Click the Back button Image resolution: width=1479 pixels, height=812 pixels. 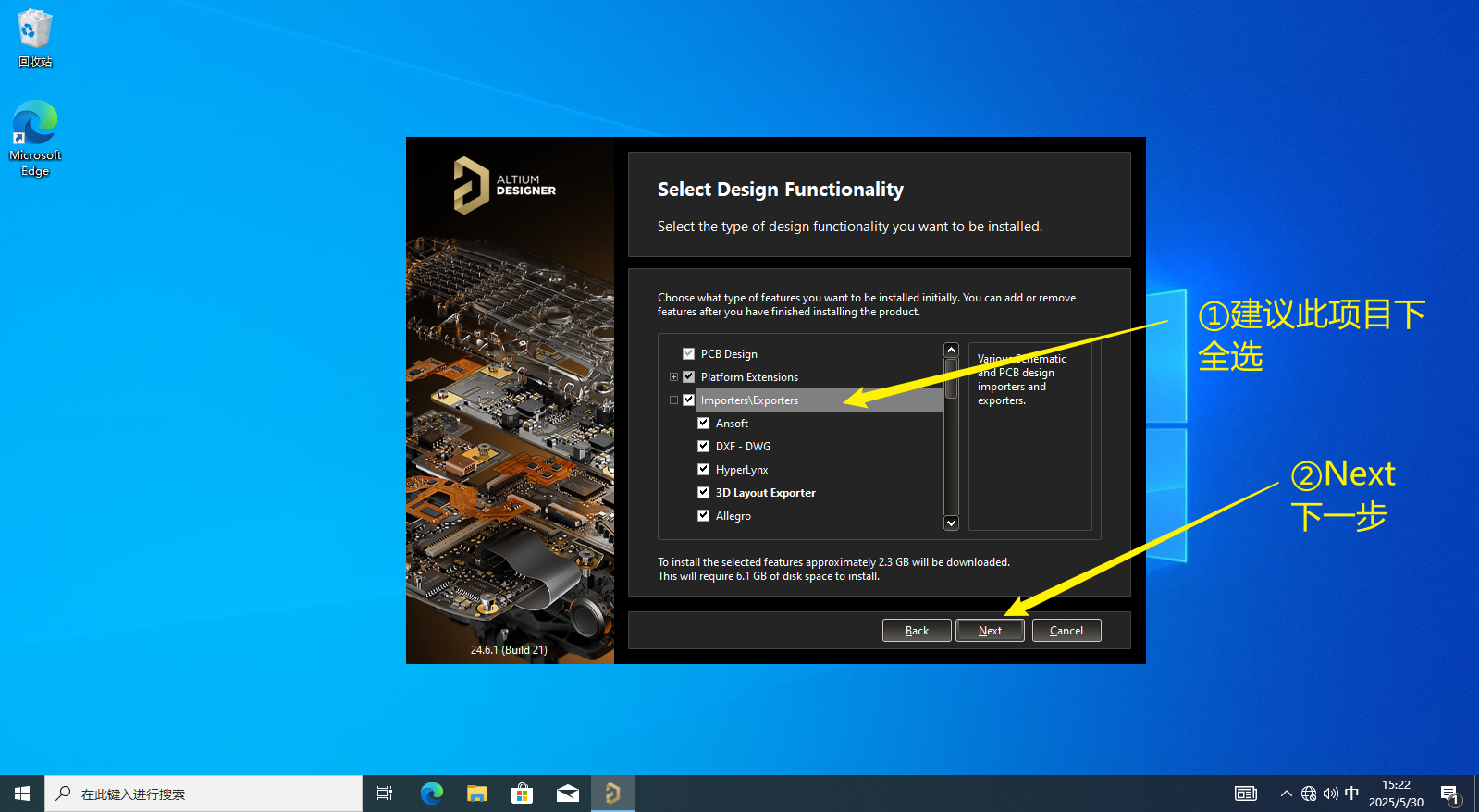click(x=917, y=630)
